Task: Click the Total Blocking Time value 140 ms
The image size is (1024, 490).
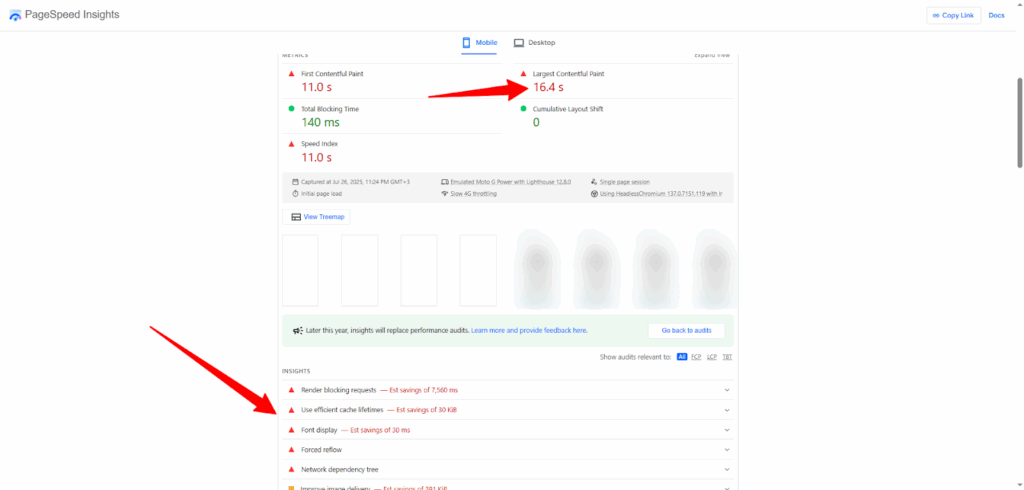Action: [x=320, y=122]
